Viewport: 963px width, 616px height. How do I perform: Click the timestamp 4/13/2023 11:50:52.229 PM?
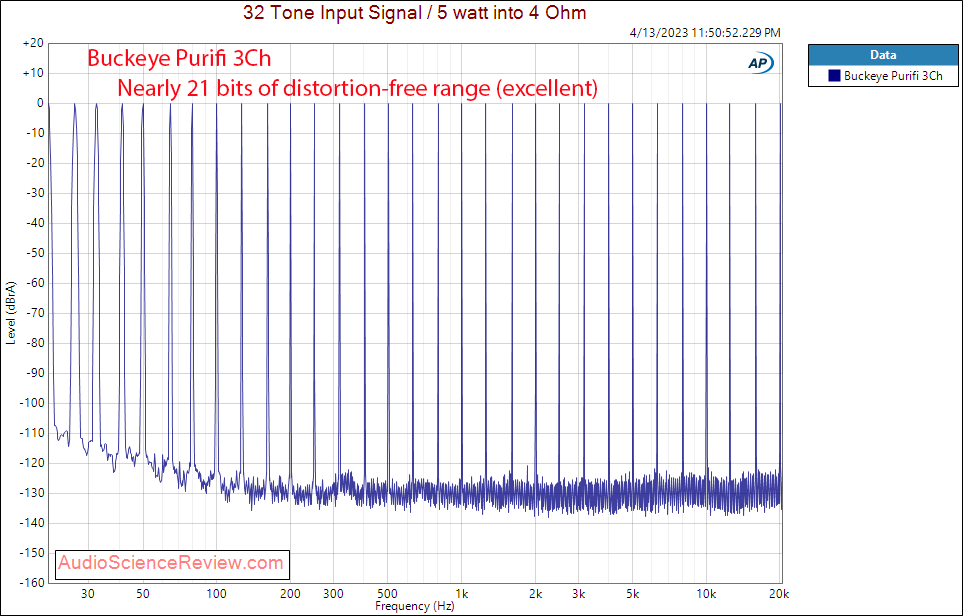tap(705, 33)
